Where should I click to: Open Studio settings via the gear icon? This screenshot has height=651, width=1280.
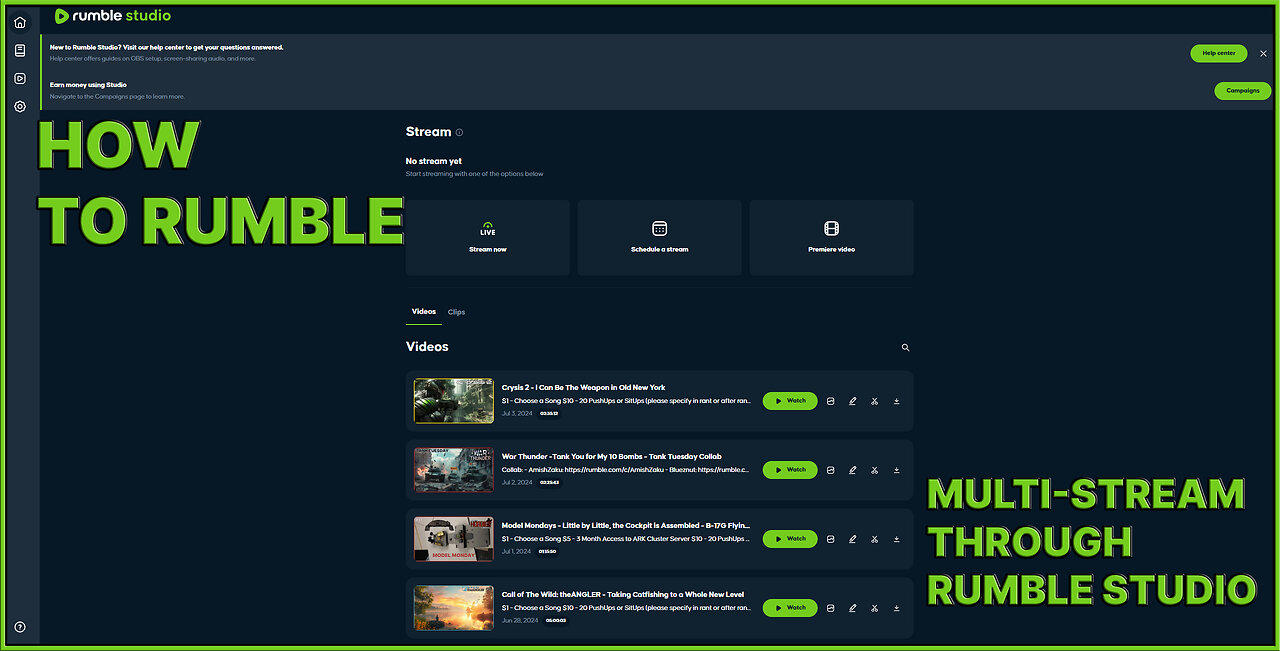[x=19, y=106]
